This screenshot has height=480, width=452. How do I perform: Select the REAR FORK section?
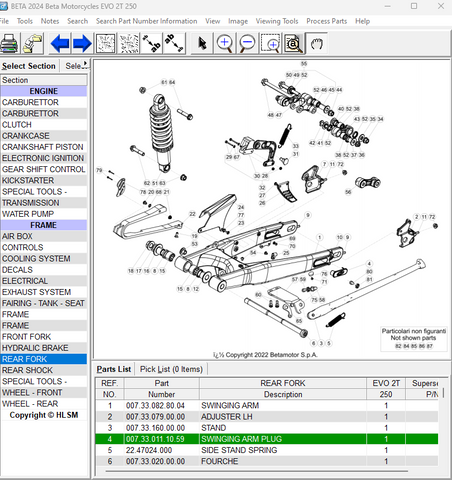[x=43, y=359]
